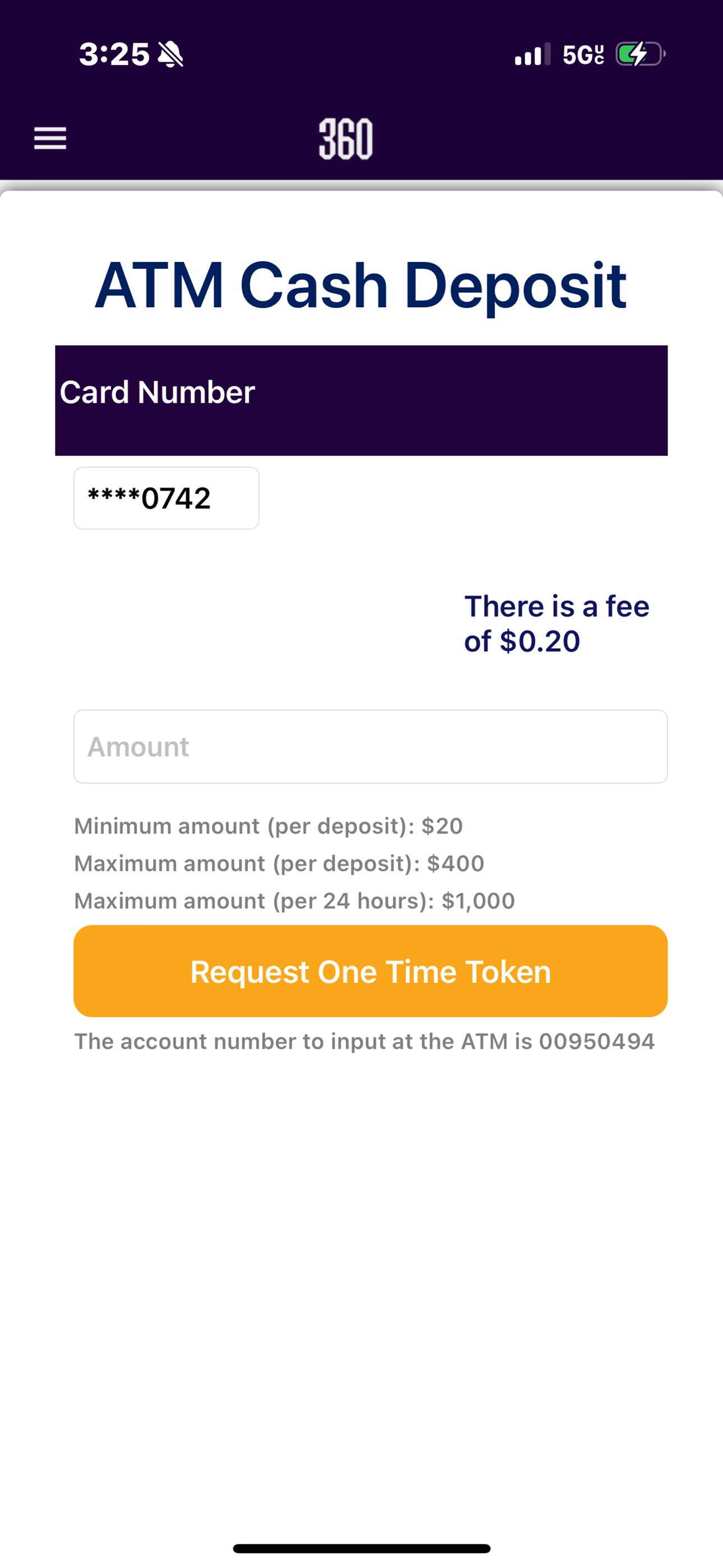
Task: Open the hamburger menu
Action: point(50,138)
